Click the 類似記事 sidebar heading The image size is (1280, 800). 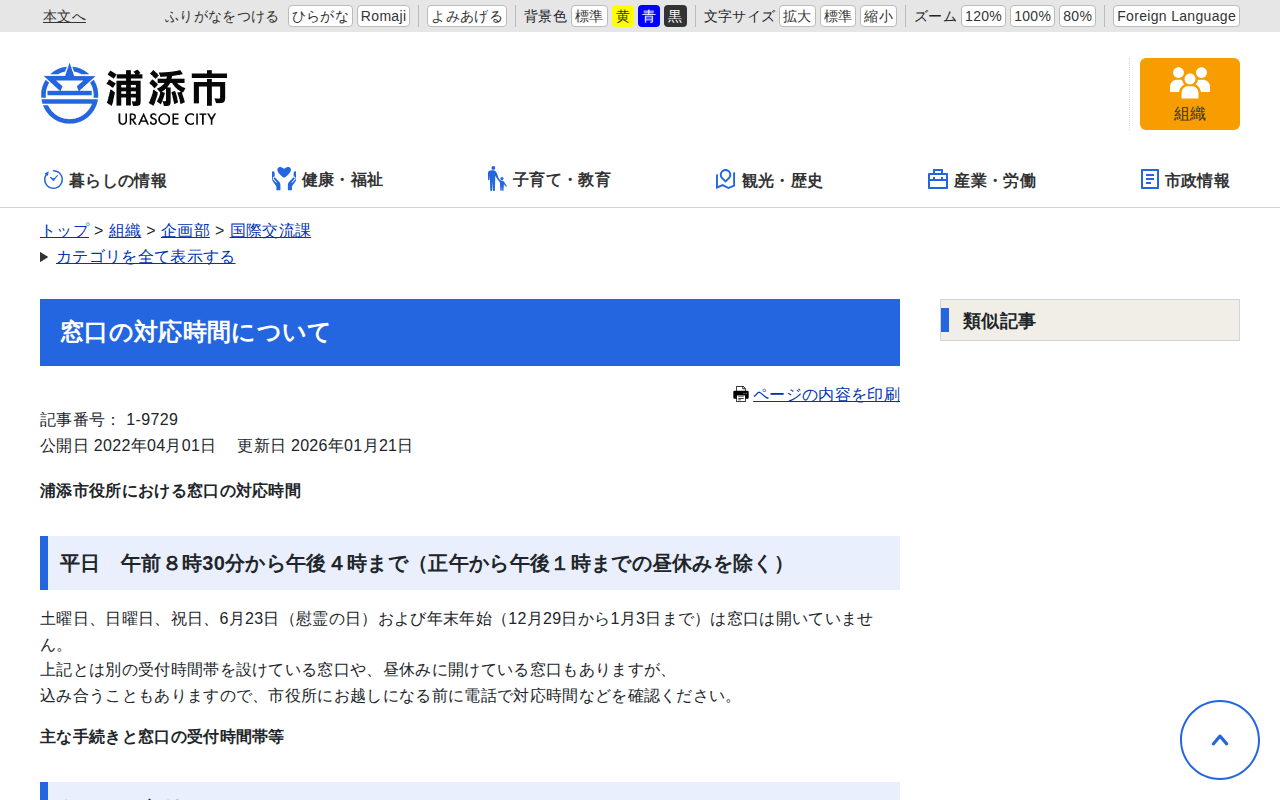[x=1090, y=320]
